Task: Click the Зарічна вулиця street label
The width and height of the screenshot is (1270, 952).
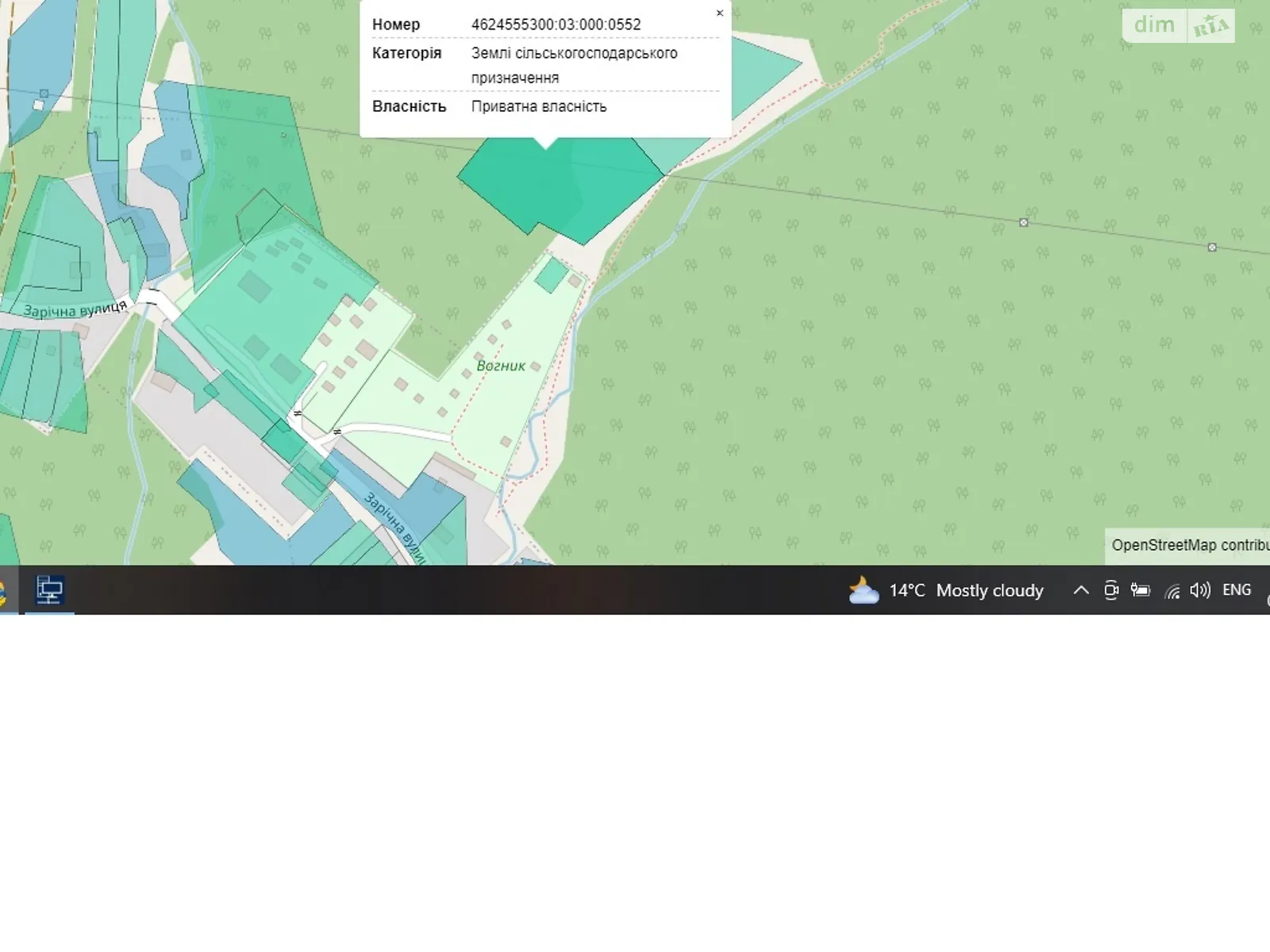Action: click(x=75, y=309)
